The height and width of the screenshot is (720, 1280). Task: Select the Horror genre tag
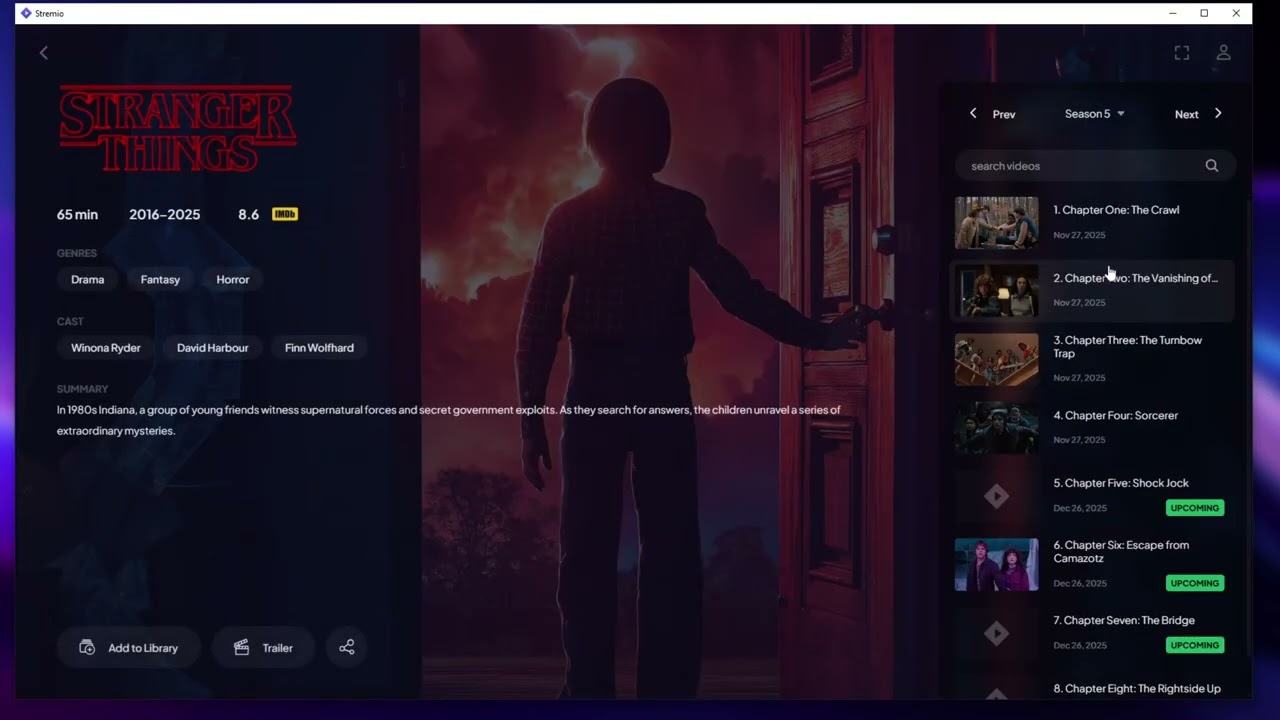click(233, 280)
